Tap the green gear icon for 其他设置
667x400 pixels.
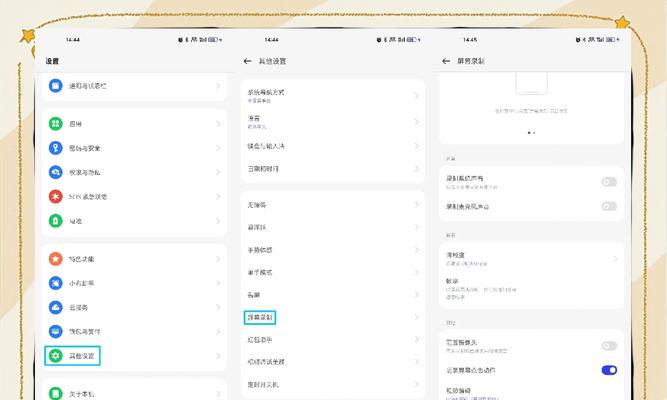coord(56,355)
